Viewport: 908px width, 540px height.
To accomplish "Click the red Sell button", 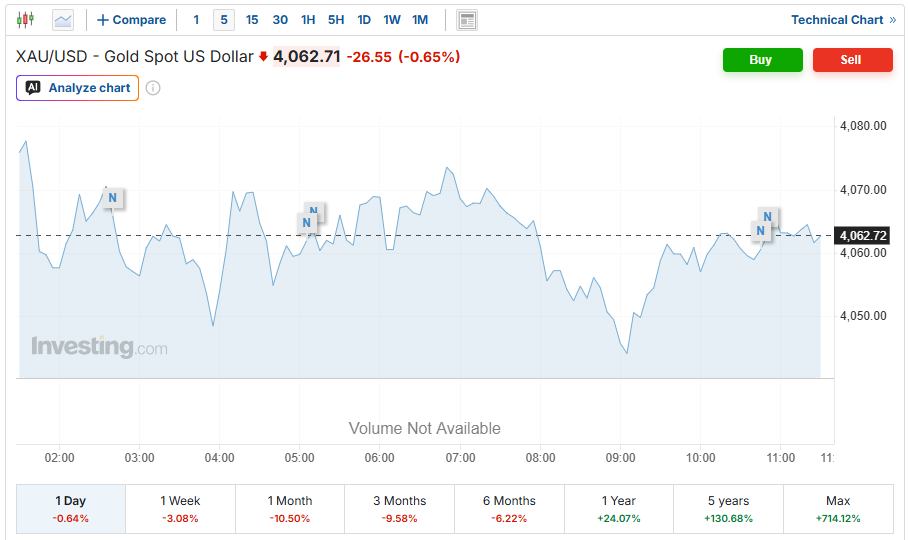I will click(x=852, y=60).
